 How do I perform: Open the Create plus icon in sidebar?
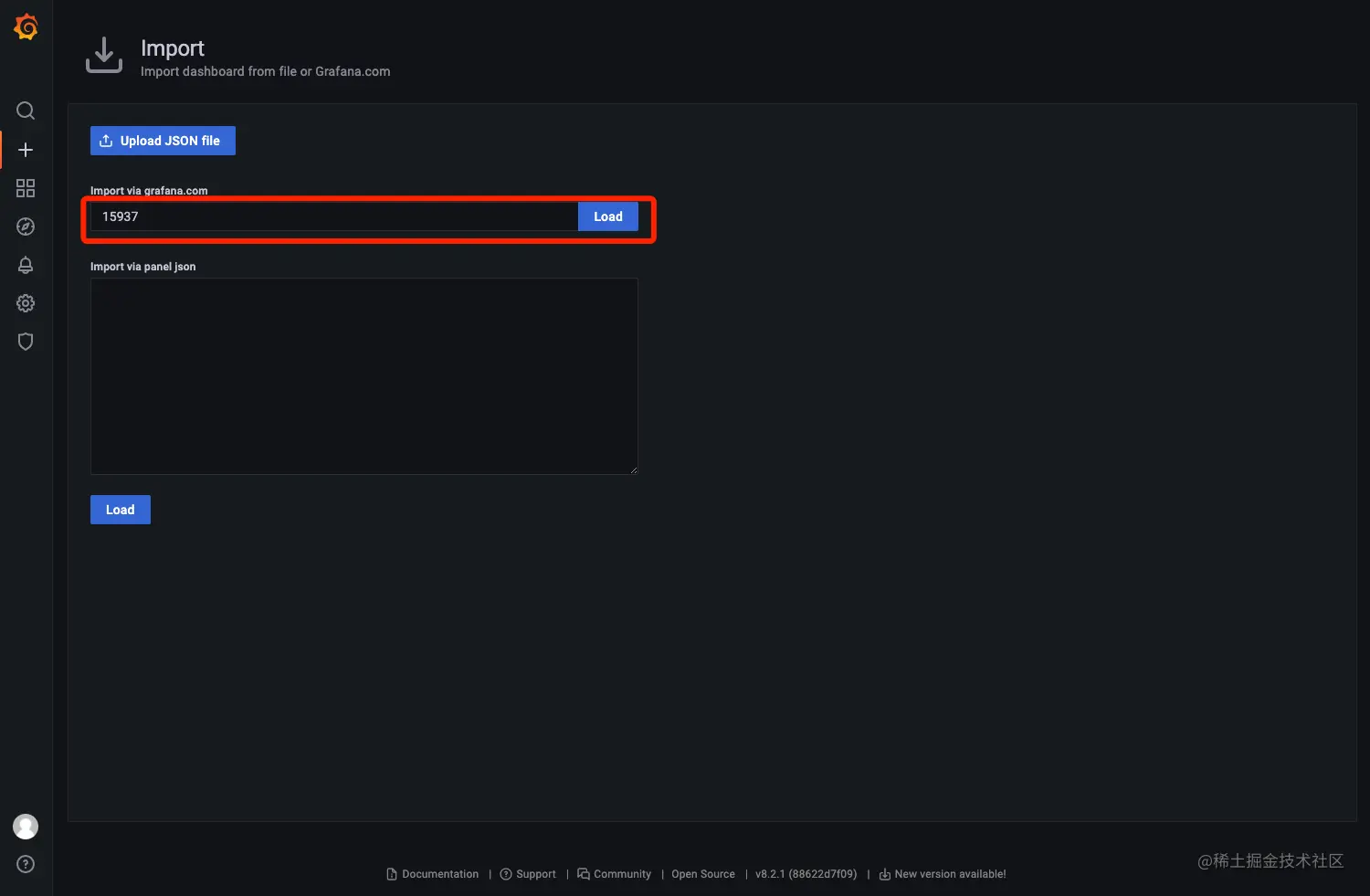pos(26,150)
